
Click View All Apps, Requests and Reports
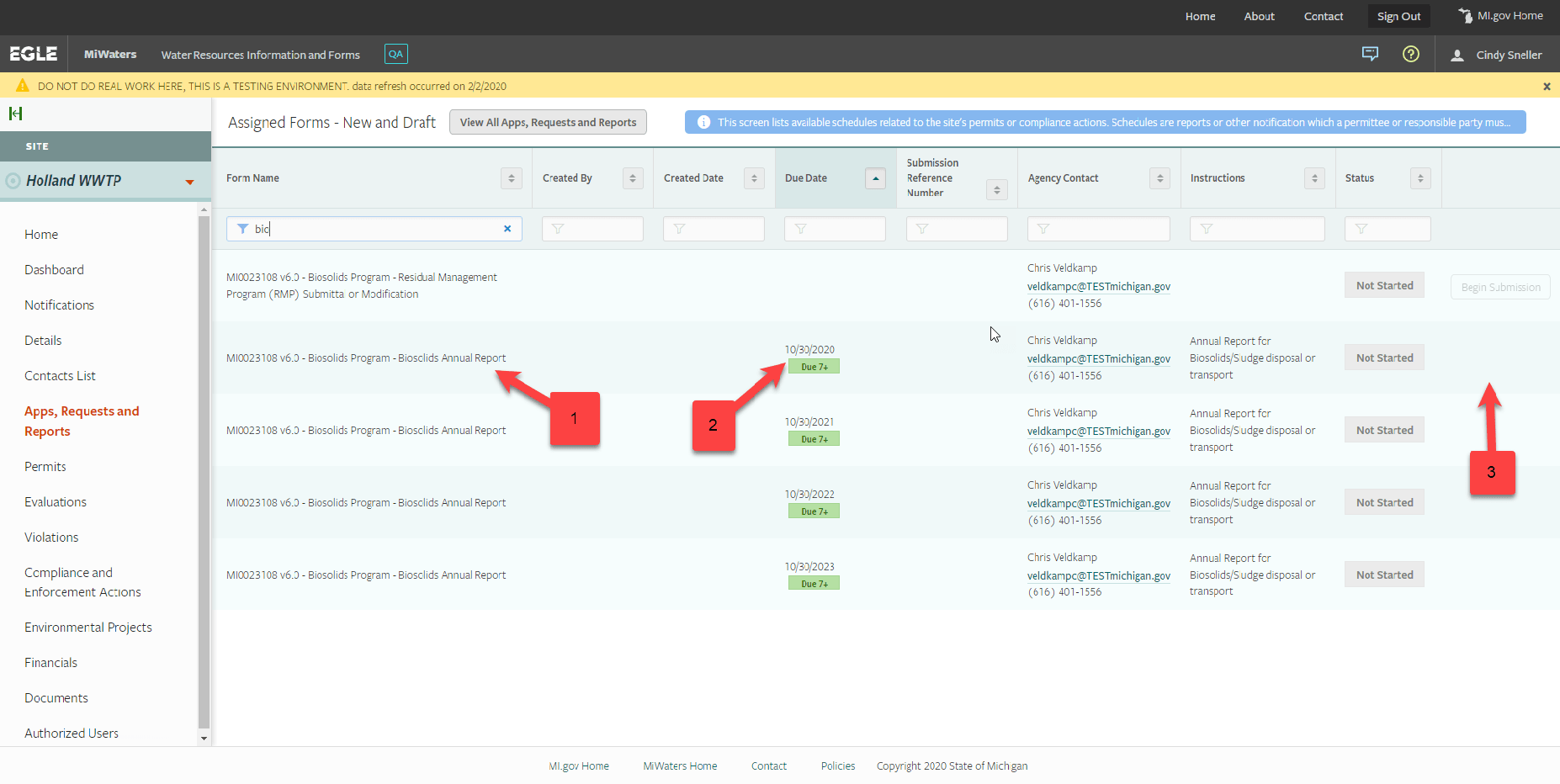tap(548, 122)
